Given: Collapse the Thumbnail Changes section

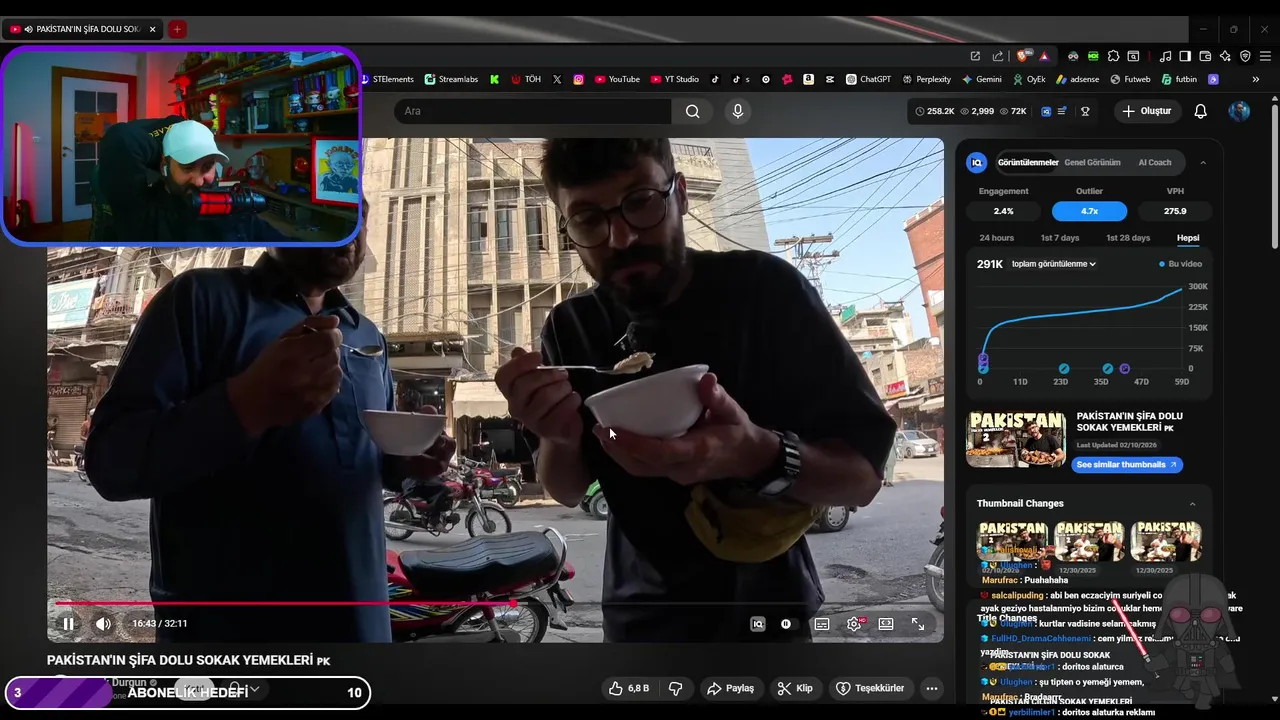Looking at the screenshot, I should pos(1193,504).
